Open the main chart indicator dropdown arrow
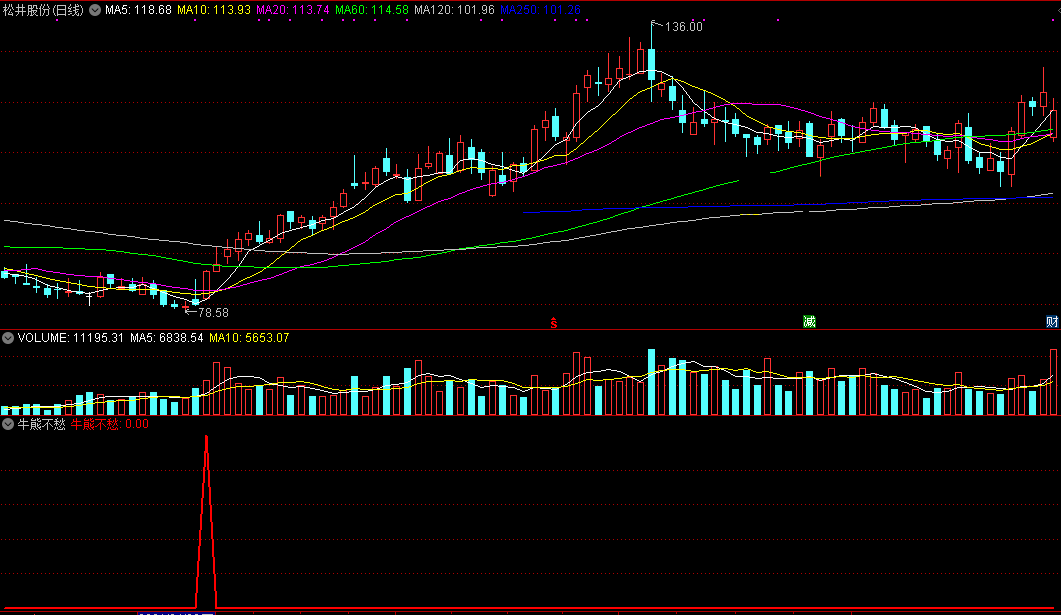This screenshot has width=1061, height=615. (95, 10)
